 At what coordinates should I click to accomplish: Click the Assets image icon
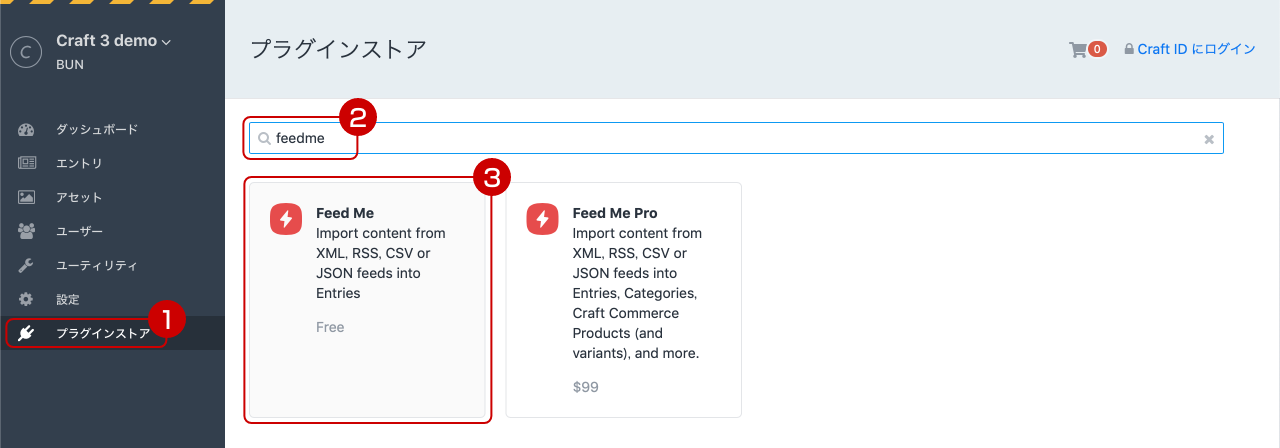click(27, 198)
